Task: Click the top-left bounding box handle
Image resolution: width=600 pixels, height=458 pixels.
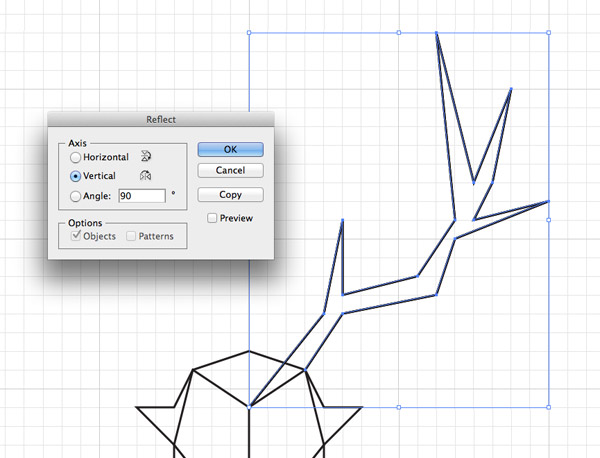Action: 249,32
